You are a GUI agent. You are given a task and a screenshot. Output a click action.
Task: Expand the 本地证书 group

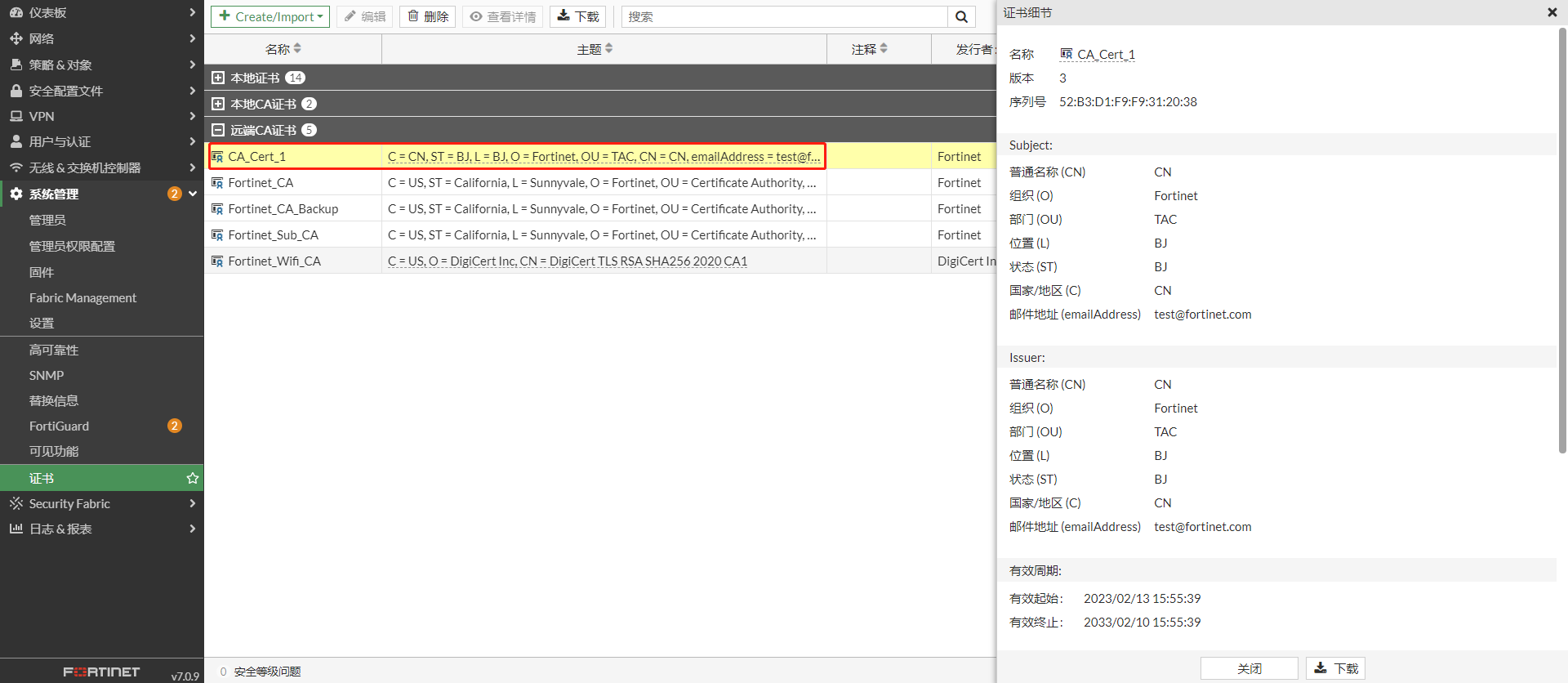pyautogui.click(x=218, y=78)
